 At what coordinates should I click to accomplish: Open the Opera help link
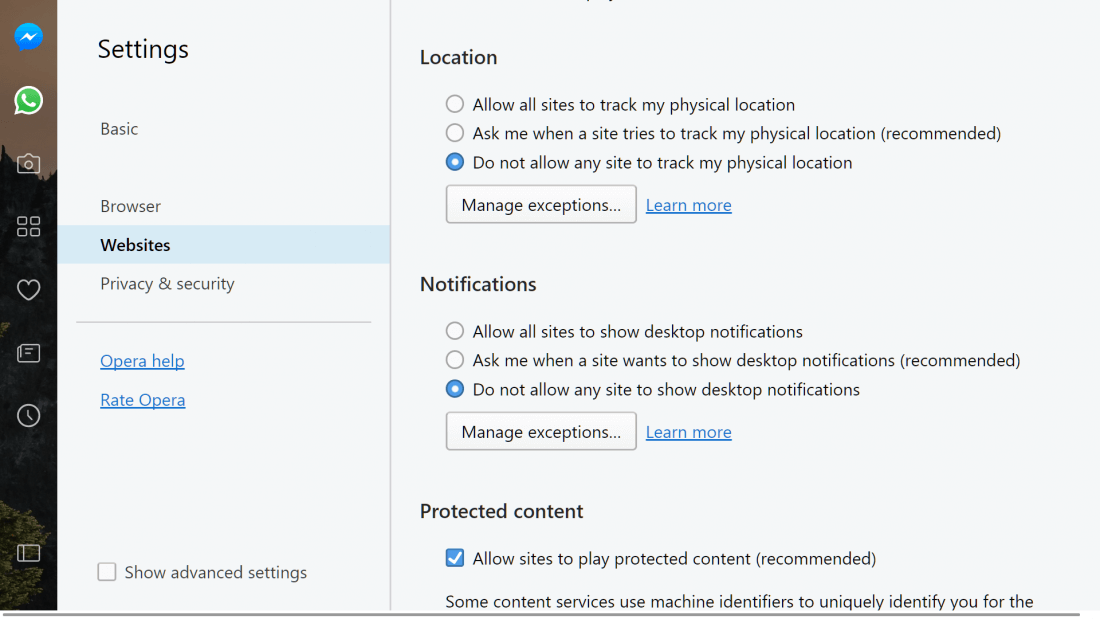(x=142, y=361)
